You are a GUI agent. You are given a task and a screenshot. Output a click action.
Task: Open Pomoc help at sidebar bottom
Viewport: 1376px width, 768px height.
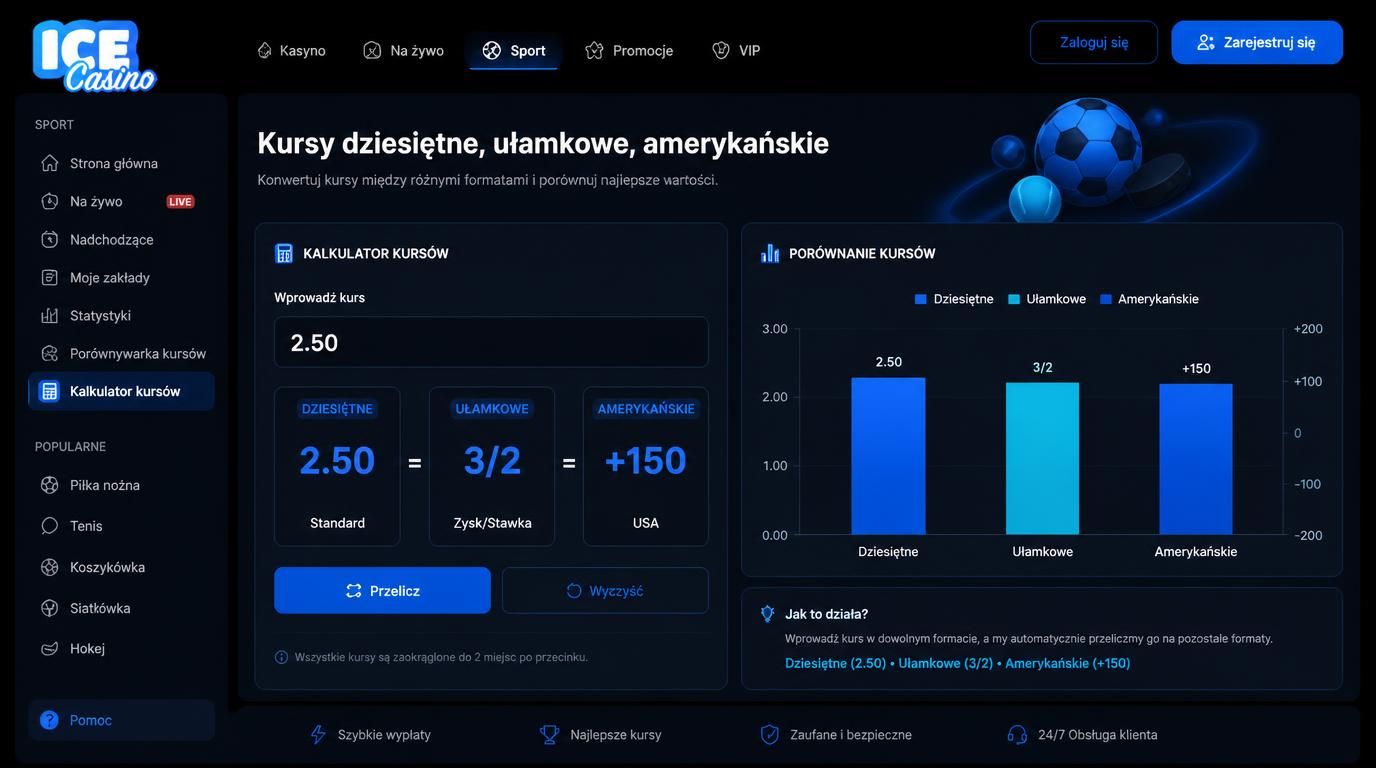tap(121, 720)
